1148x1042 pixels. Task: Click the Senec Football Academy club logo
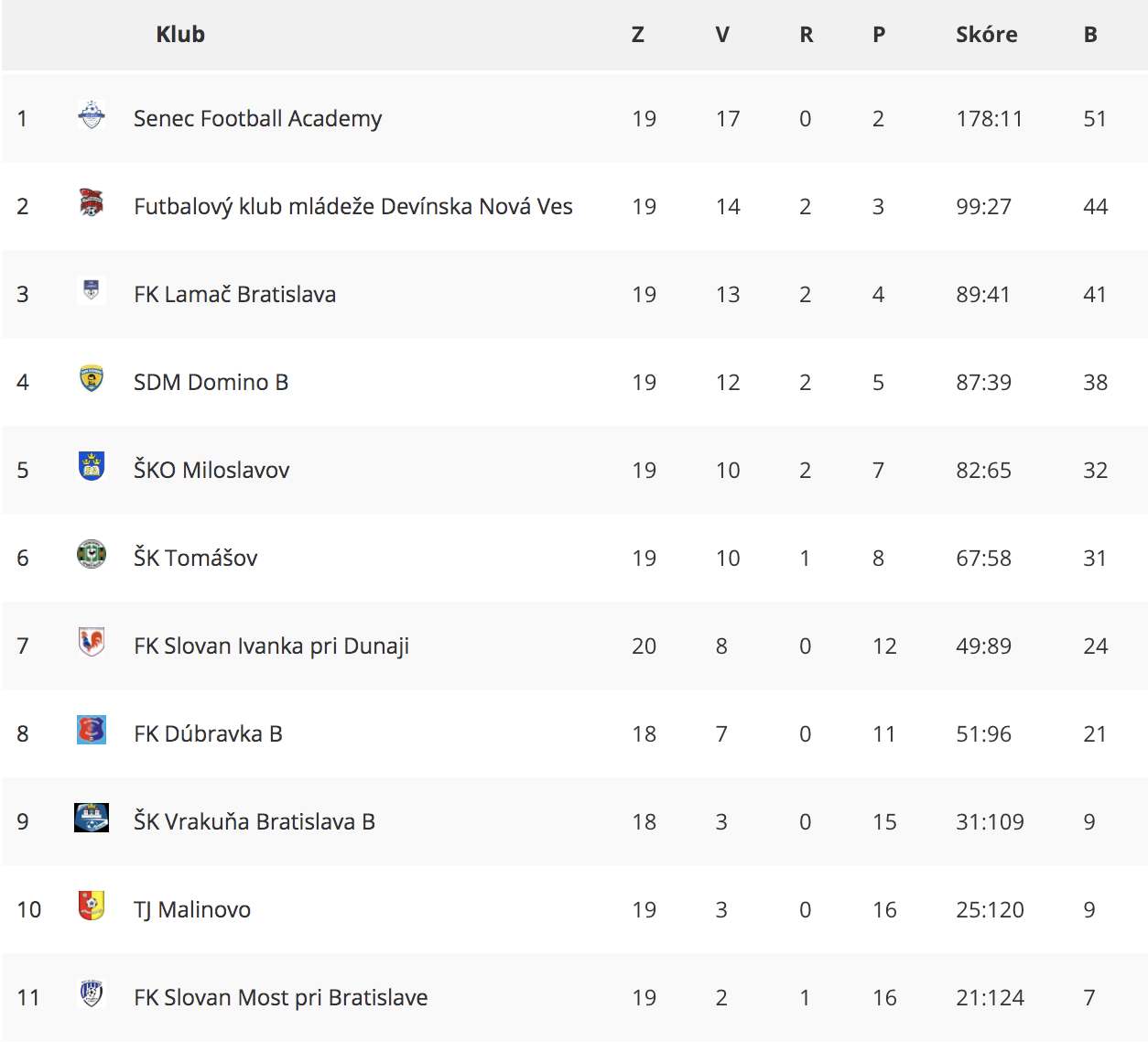coord(92,115)
